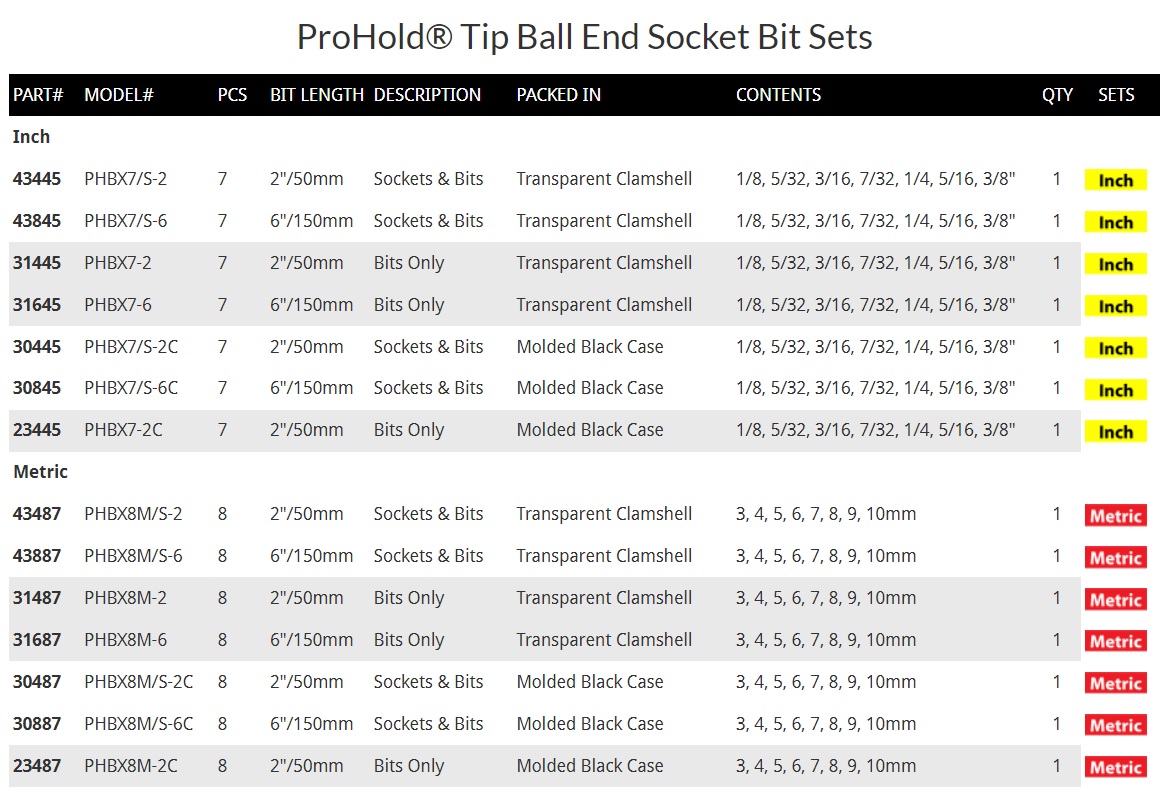Click the Metric section heading
Image resolution: width=1176 pixels, height=804 pixels.
41,472
